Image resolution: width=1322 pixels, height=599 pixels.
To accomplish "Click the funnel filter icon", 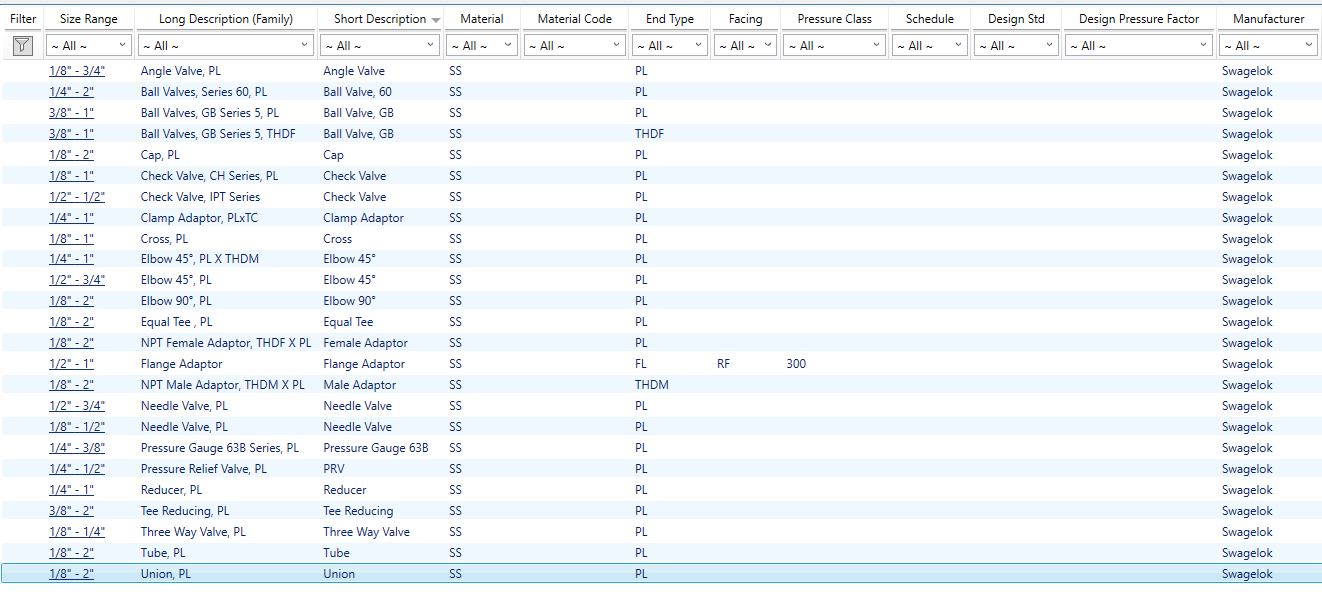I will (x=23, y=45).
